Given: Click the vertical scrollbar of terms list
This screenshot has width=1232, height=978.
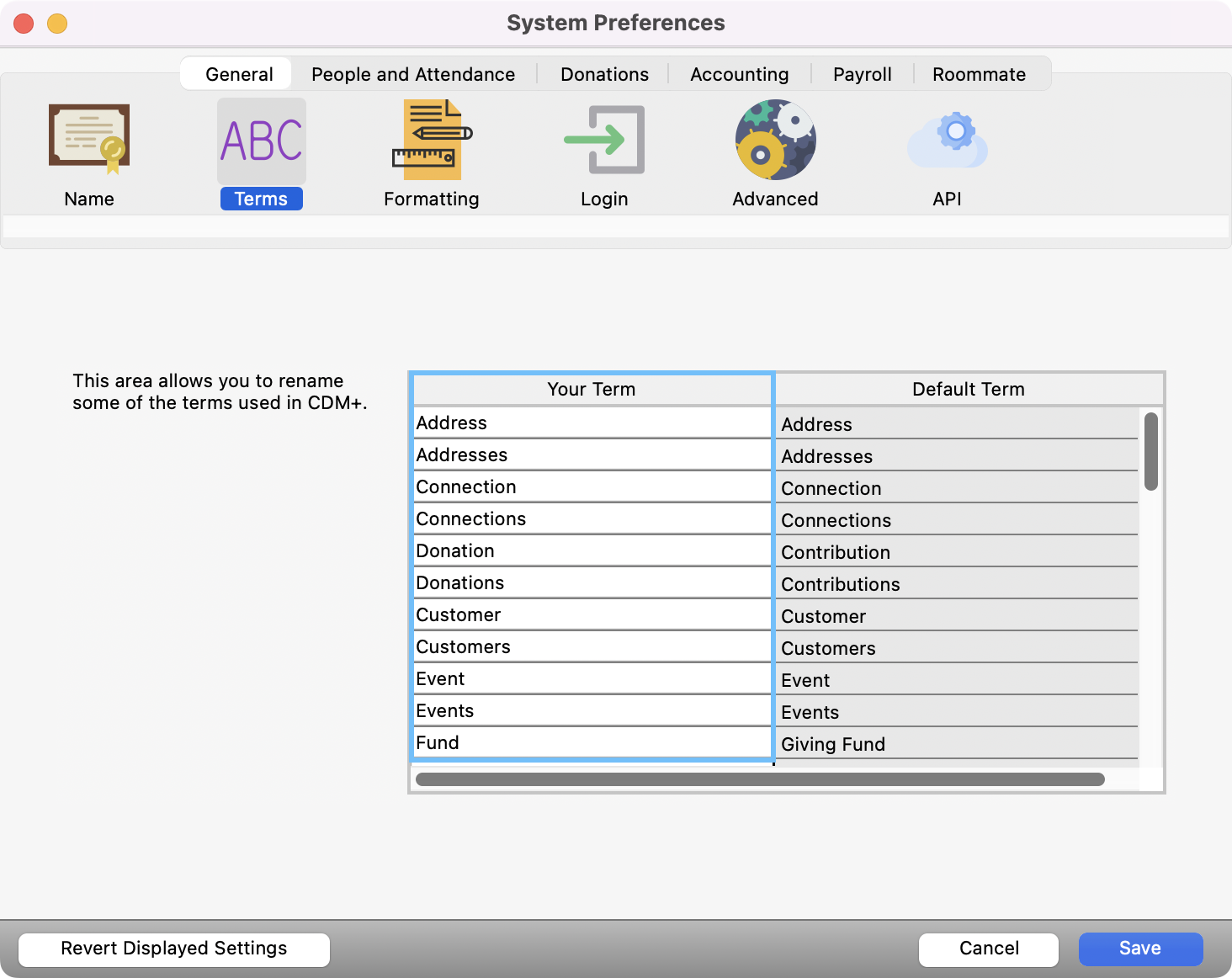Looking at the screenshot, I should [x=1150, y=452].
